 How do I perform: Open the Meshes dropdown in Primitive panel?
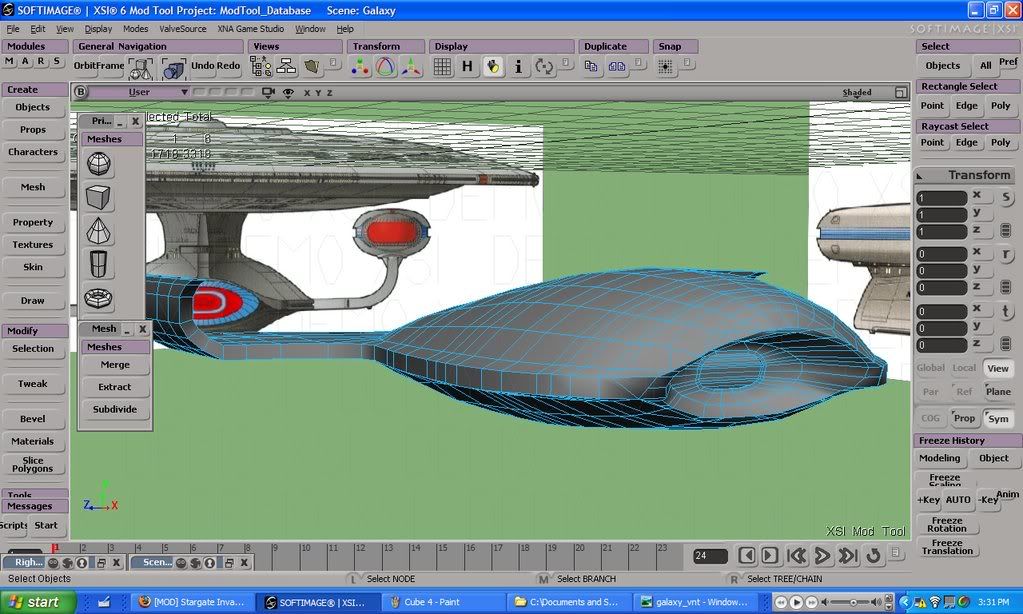tap(112, 139)
